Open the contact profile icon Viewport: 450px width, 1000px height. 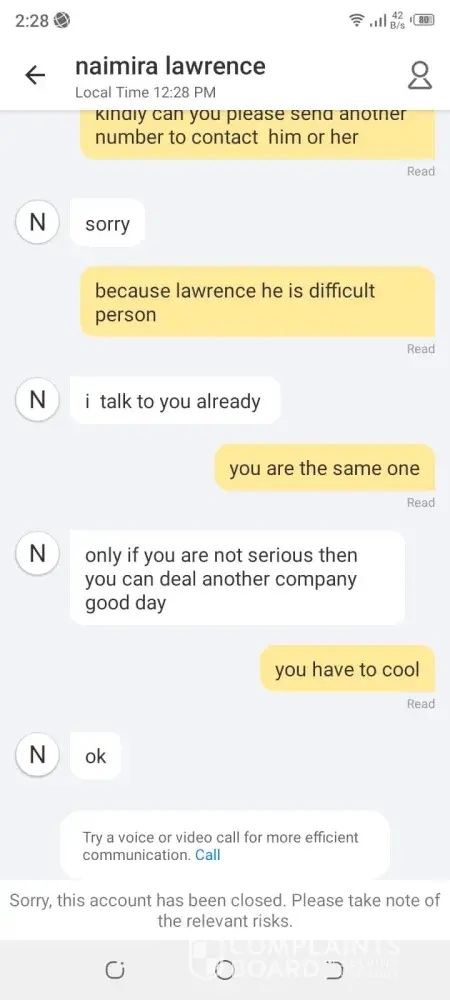419,75
